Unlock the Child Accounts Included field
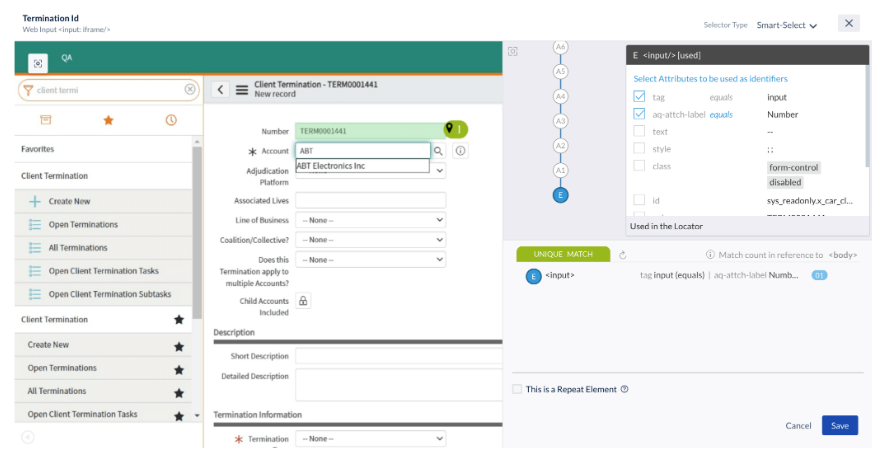This screenshot has height=475, width=886. (303, 301)
